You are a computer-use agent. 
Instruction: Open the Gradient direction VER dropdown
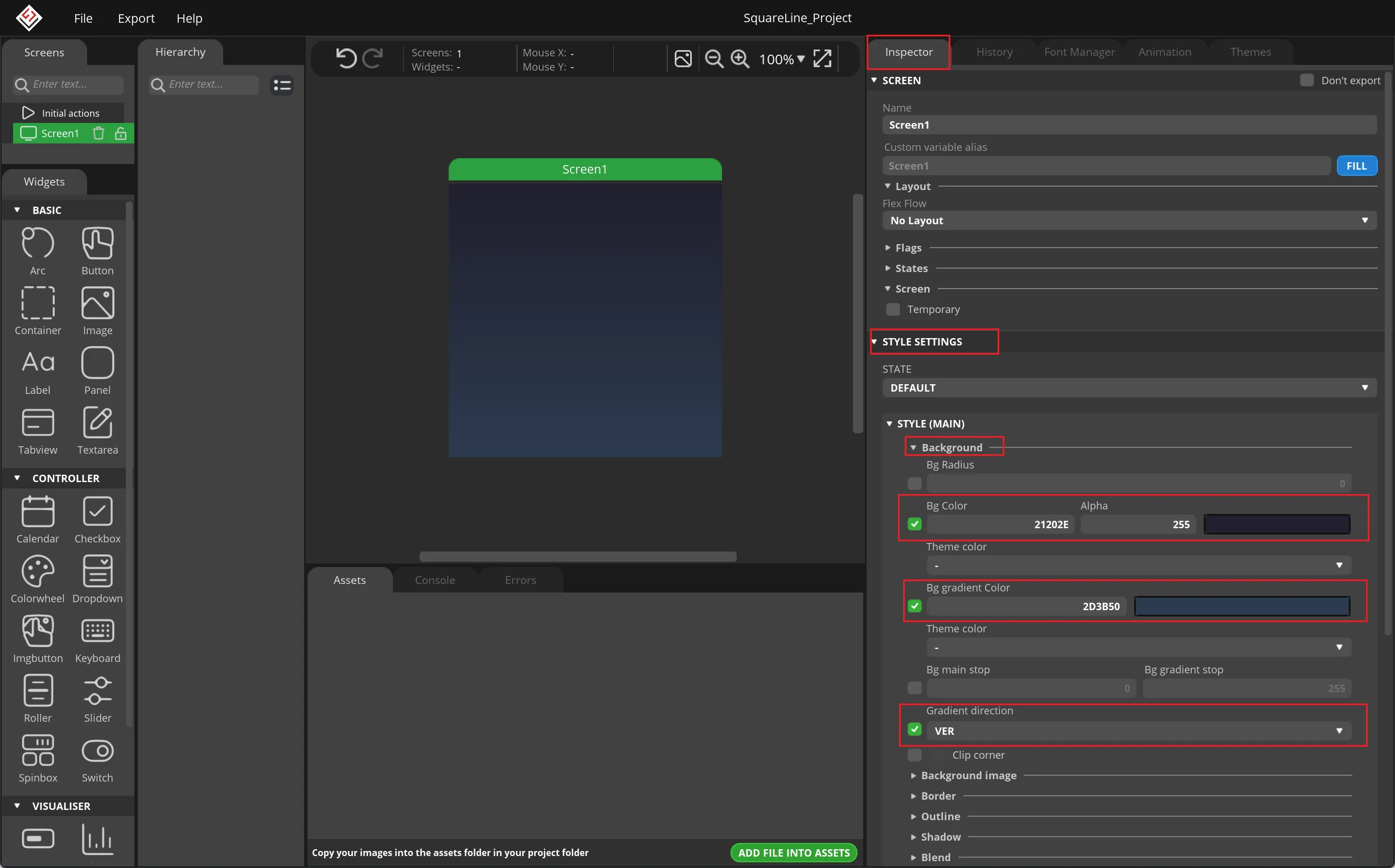tap(1138, 731)
